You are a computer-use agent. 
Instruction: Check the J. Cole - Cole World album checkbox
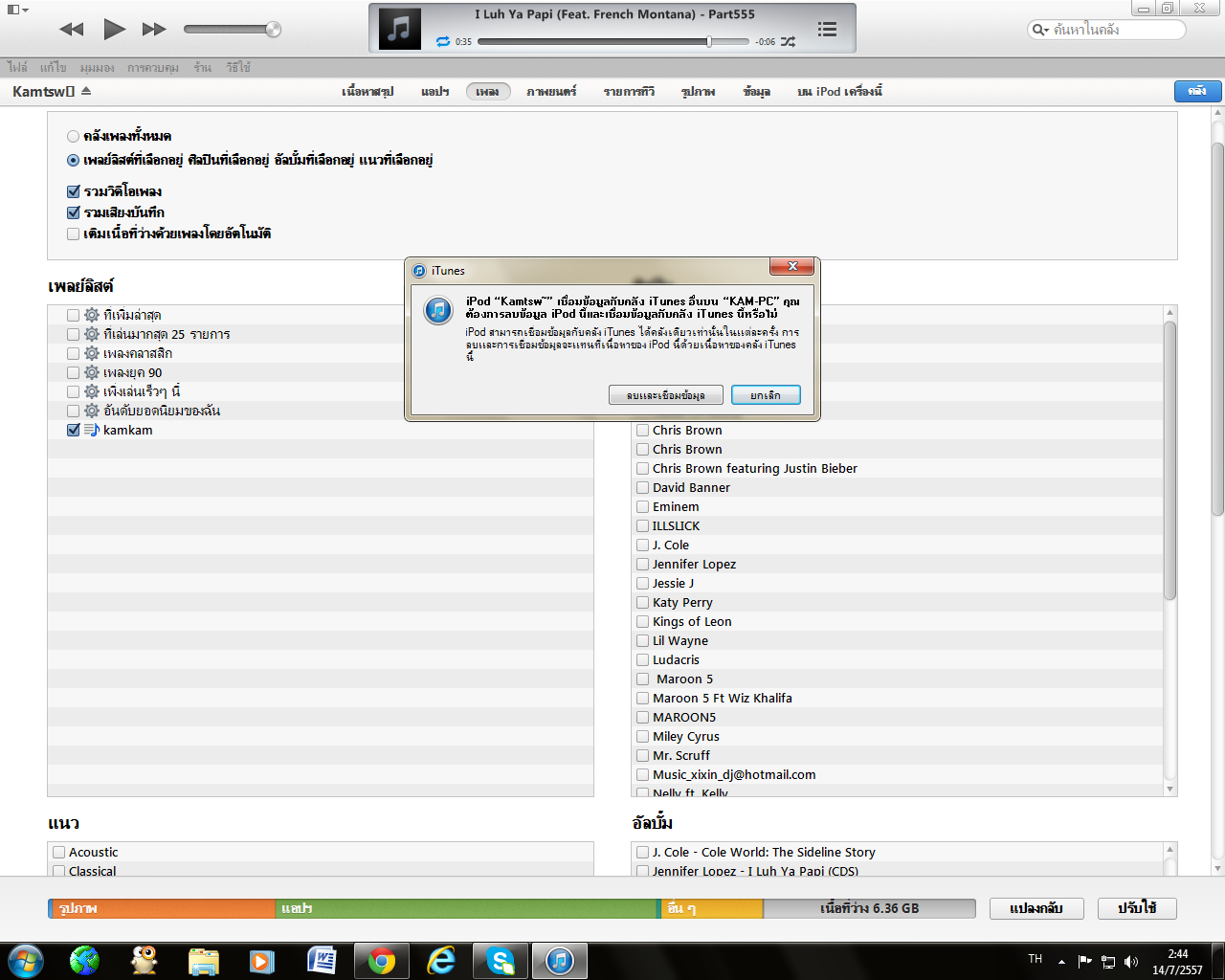coord(643,852)
